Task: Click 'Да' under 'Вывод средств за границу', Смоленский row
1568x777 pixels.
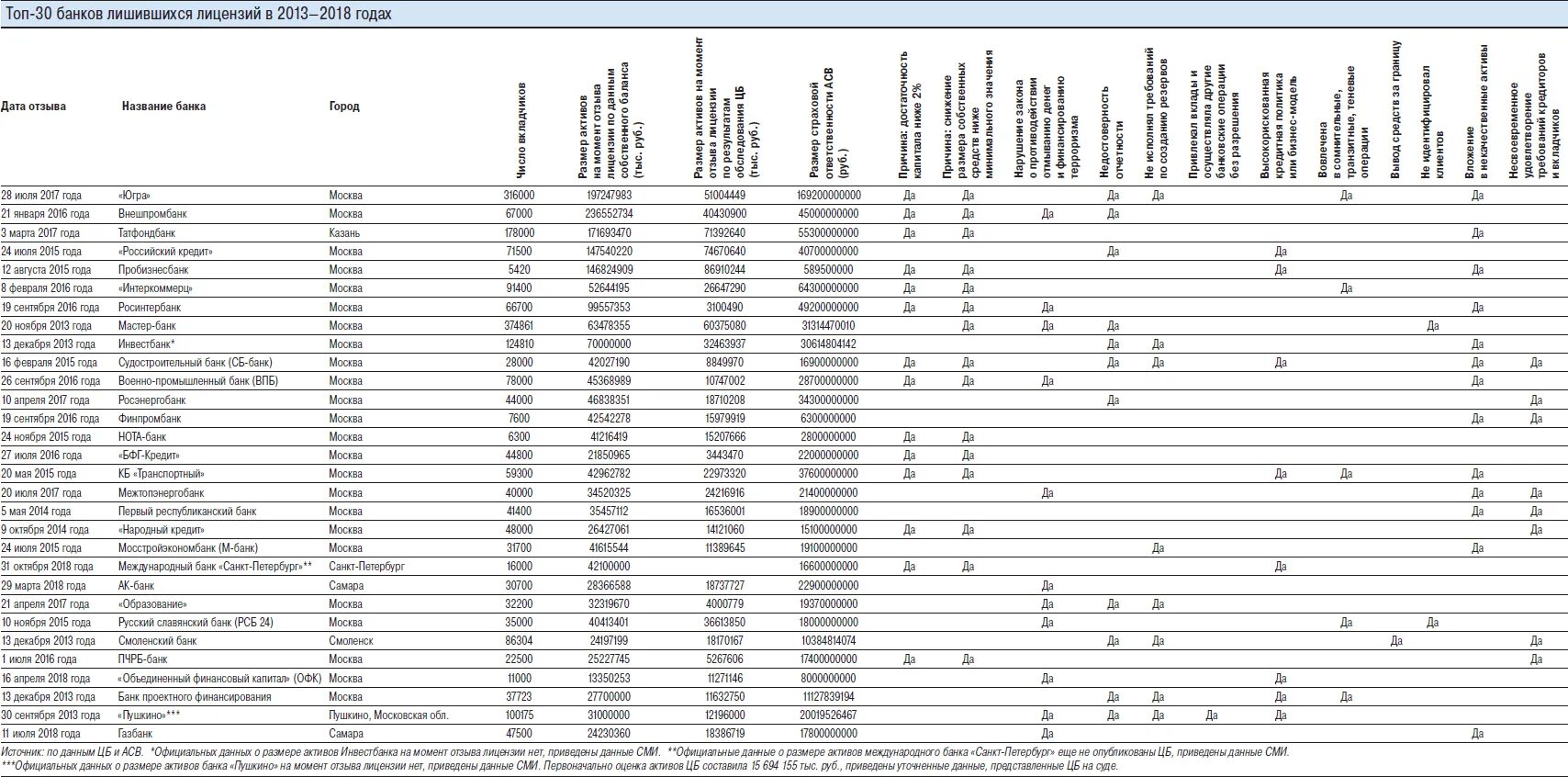Action: click(x=1397, y=641)
